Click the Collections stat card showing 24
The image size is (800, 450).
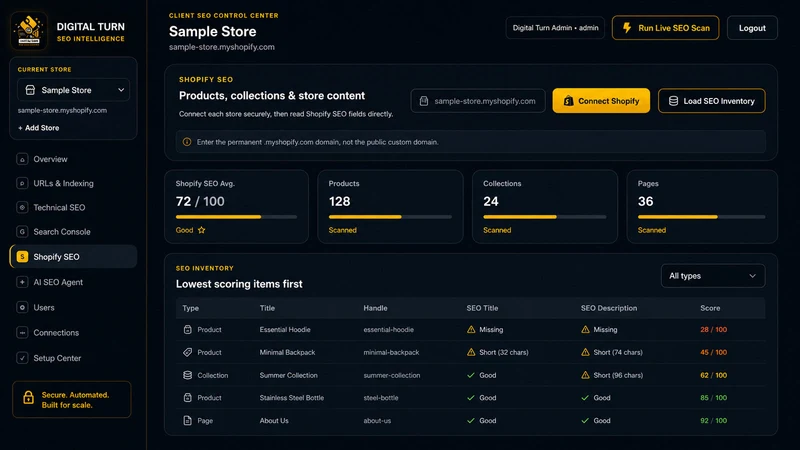[x=545, y=207]
